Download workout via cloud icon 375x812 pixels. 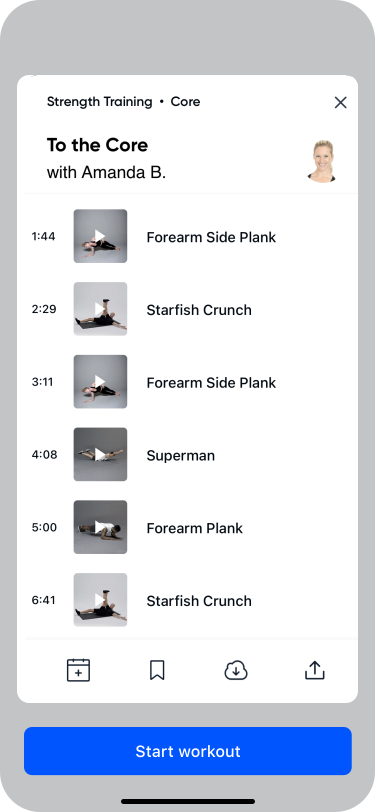click(236, 671)
